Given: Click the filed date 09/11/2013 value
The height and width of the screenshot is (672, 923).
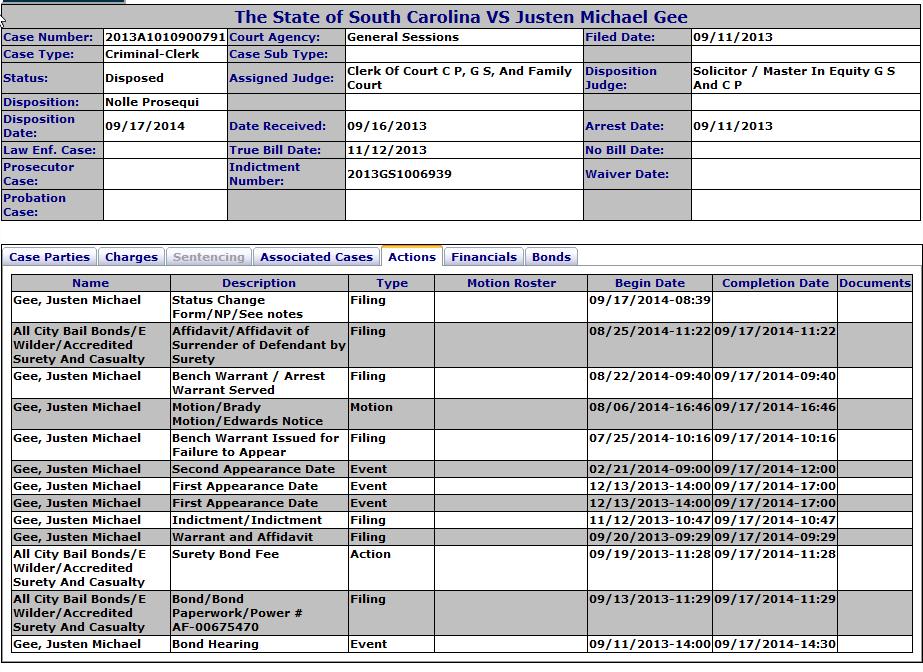Looking at the screenshot, I should [x=732, y=37].
